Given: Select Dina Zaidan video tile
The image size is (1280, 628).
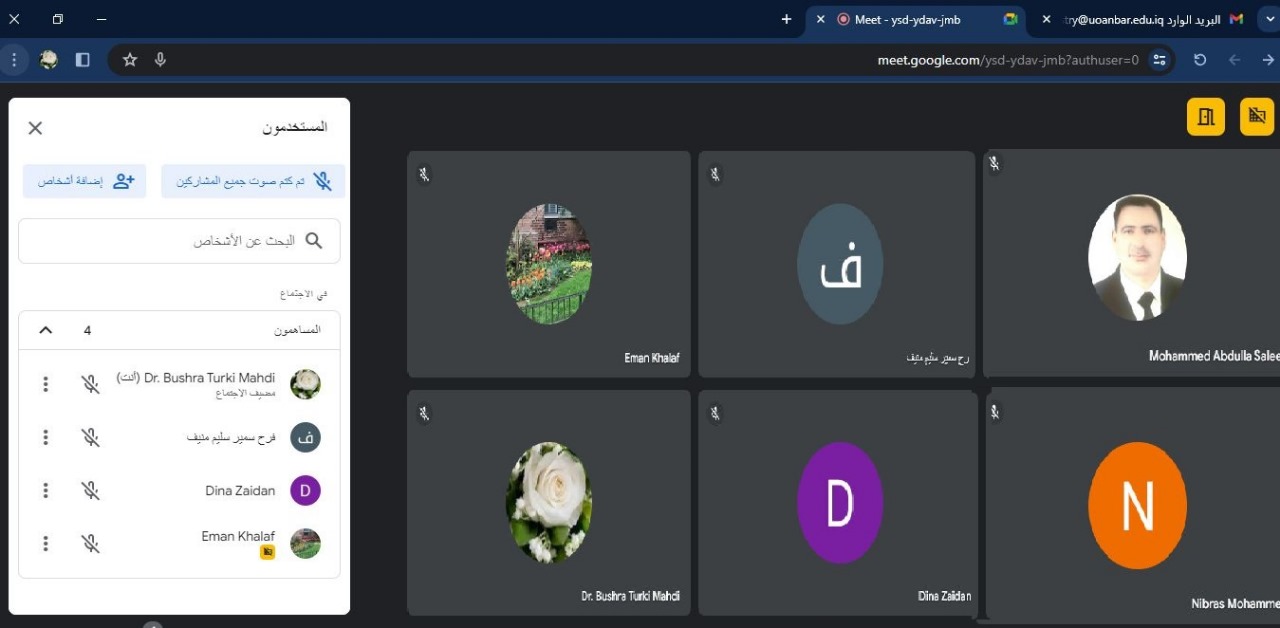Looking at the screenshot, I should click(x=837, y=502).
